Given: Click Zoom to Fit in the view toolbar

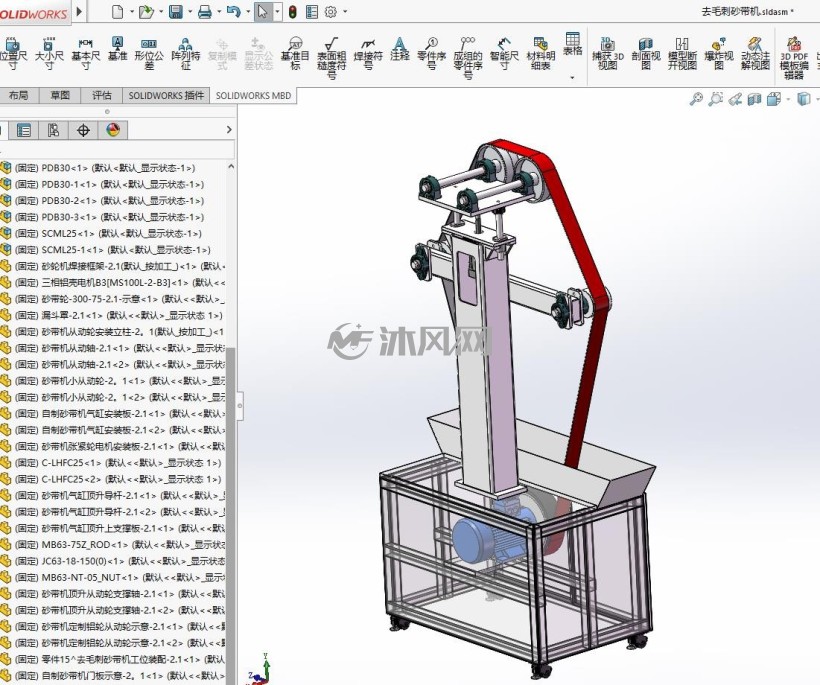Looking at the screenshot, I should [696, 98].
